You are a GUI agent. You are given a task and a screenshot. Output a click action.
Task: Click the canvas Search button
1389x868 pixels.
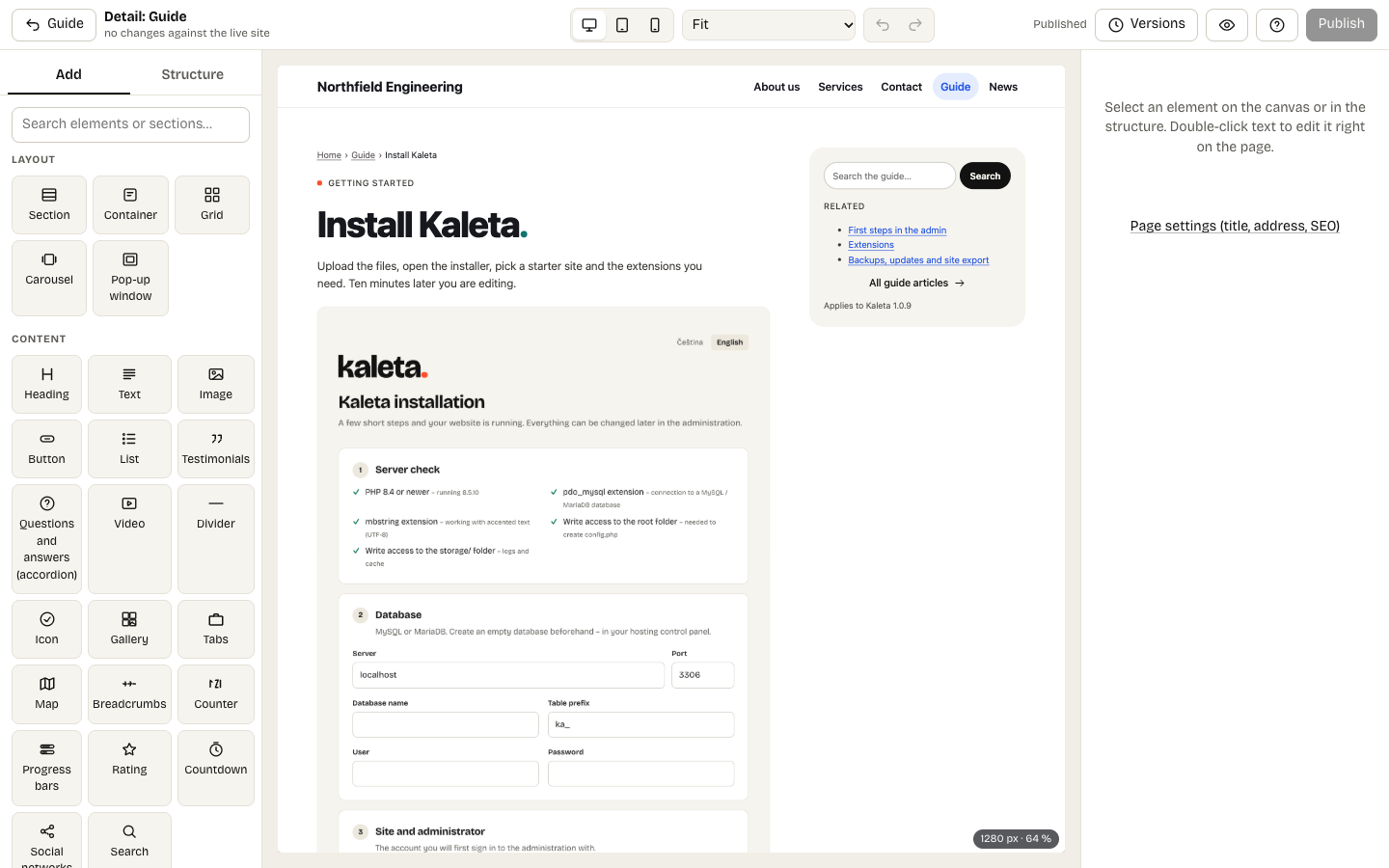pos(985,176)
